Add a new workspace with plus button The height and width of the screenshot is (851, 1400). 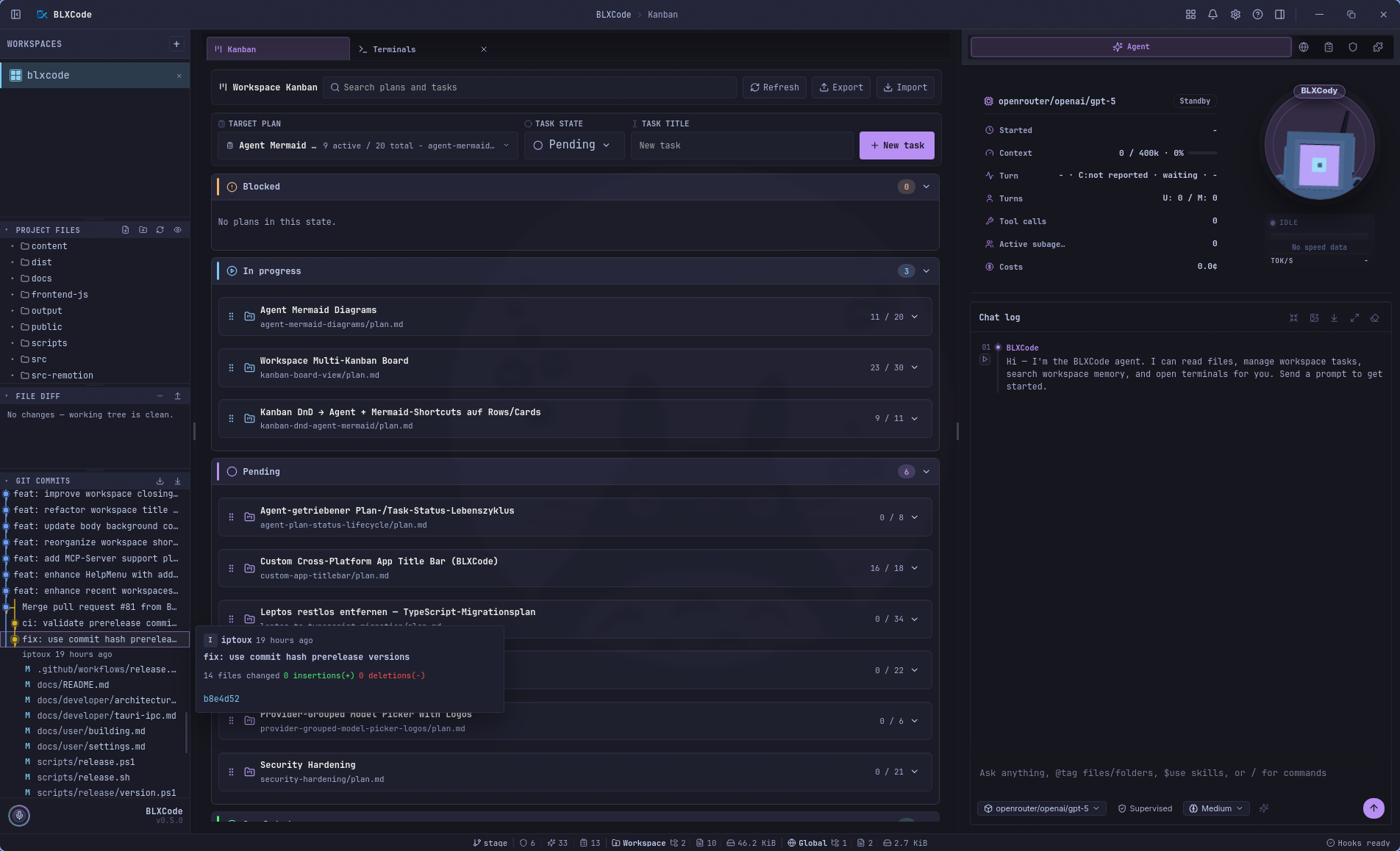pos(176,44)
